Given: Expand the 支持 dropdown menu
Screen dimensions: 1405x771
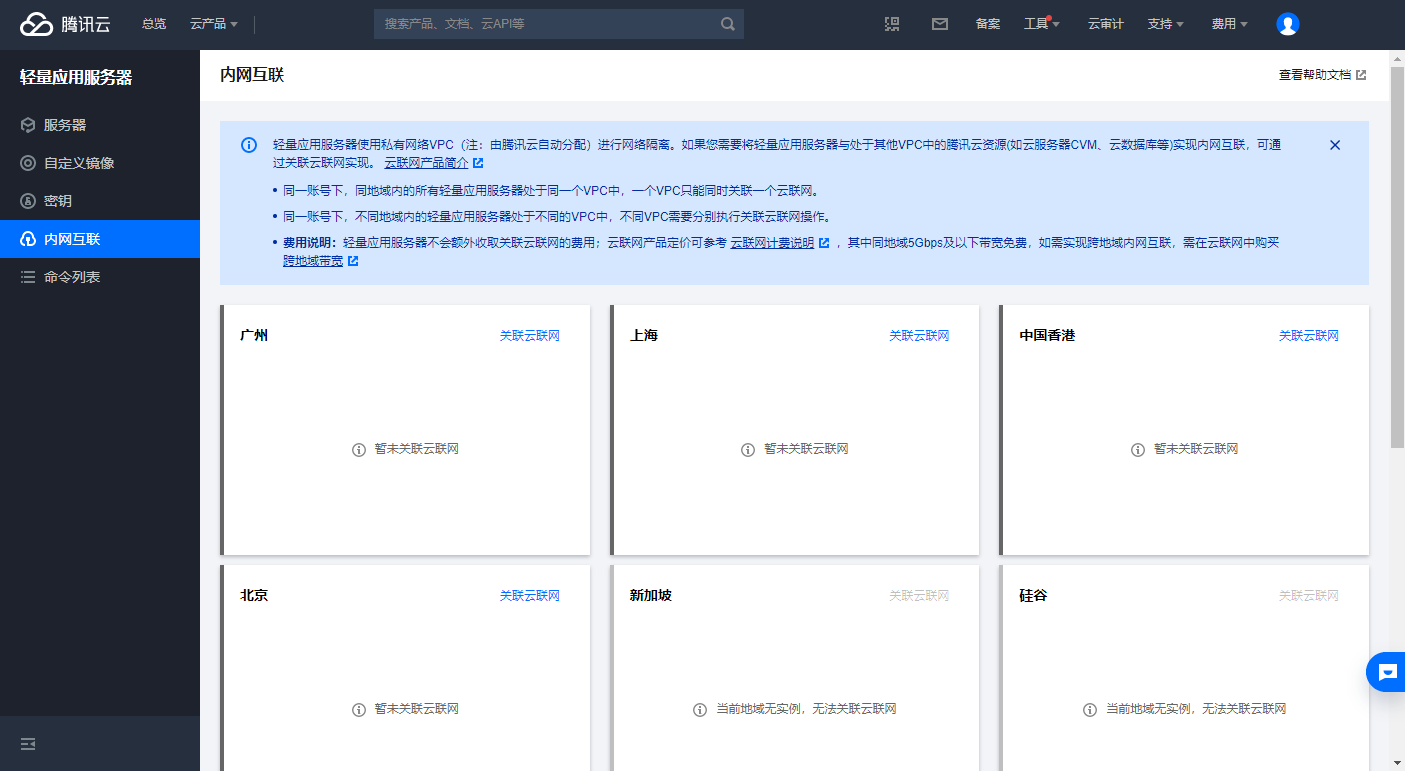Looking at the screenshot, I should coord(1165,24).
